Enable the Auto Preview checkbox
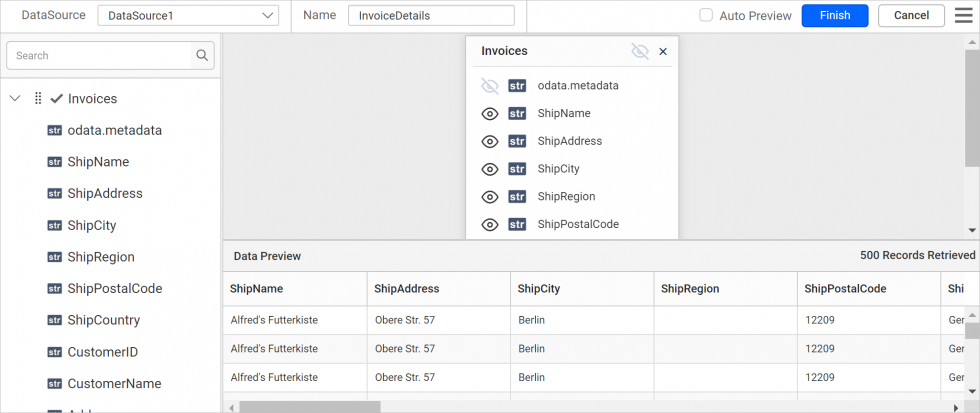This screenshot has height=413, width=980. pos(706,16)
